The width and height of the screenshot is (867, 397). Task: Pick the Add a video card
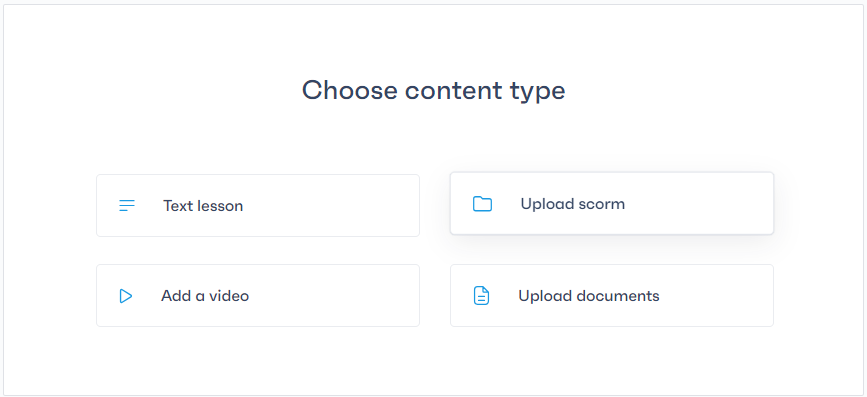(258, 295)
